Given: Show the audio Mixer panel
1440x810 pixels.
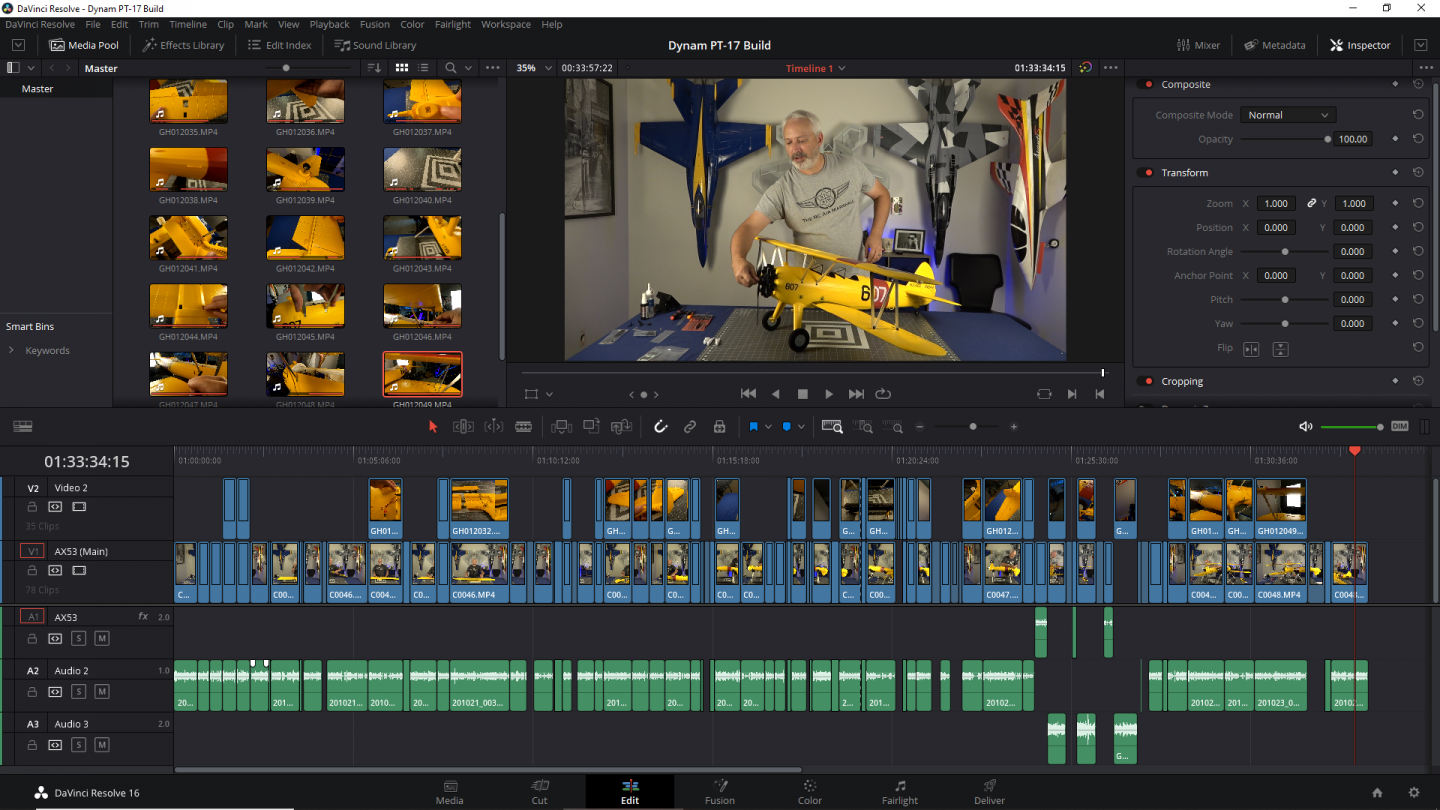Looking at the screenshot, I should pos(1198,45).
